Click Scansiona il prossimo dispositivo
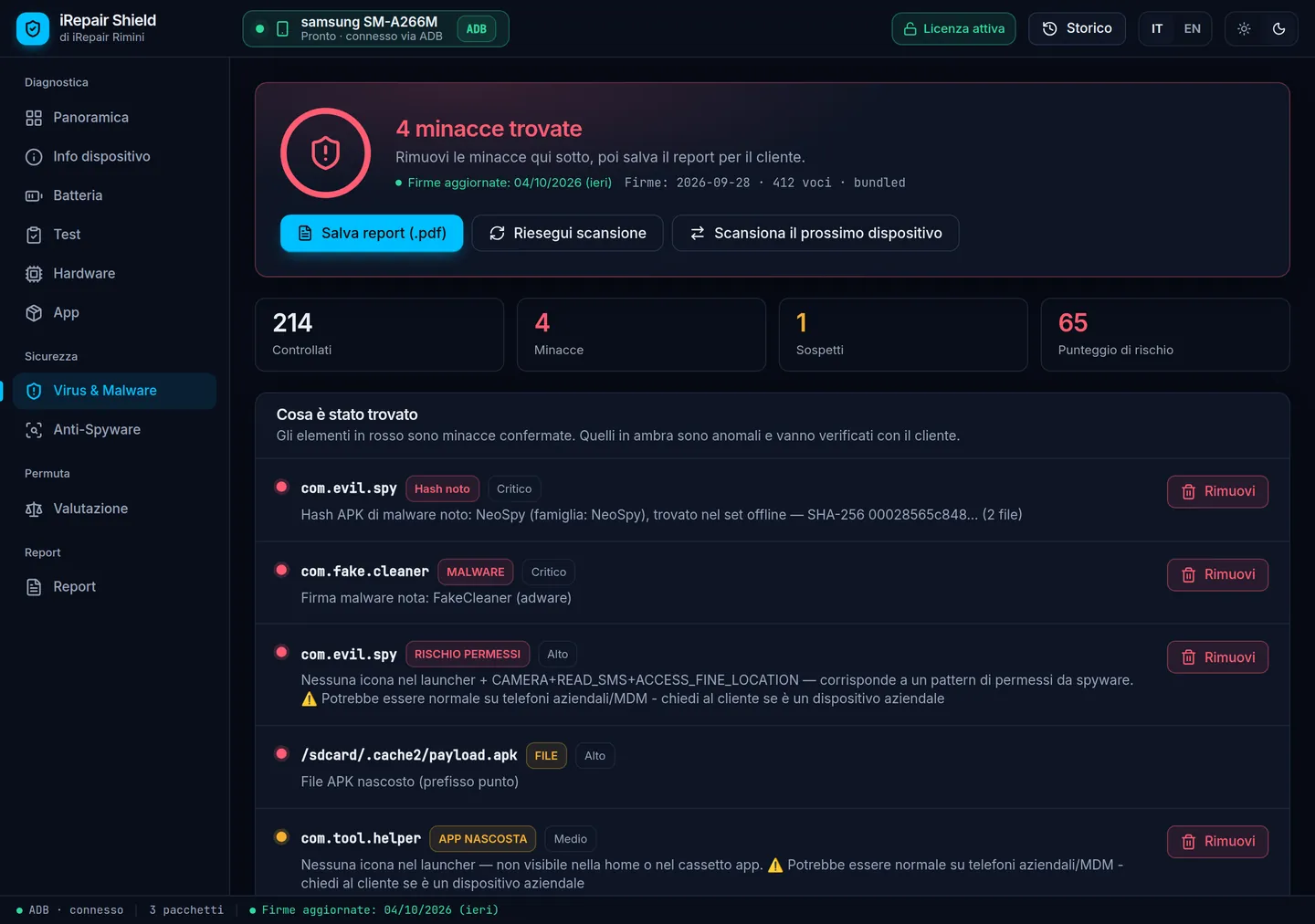This screenshot has height=924, width=1315. point(815,233)
